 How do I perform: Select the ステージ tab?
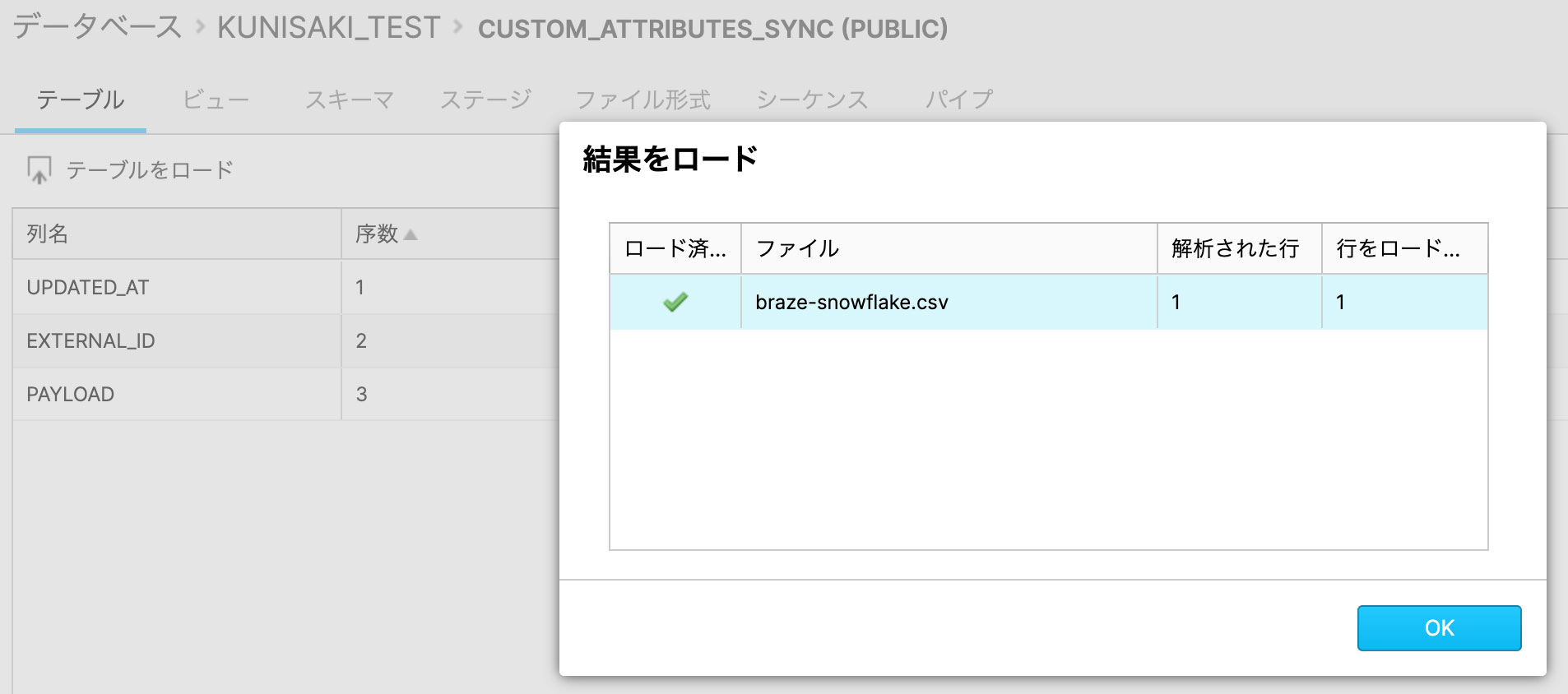(x=485, y=100)
